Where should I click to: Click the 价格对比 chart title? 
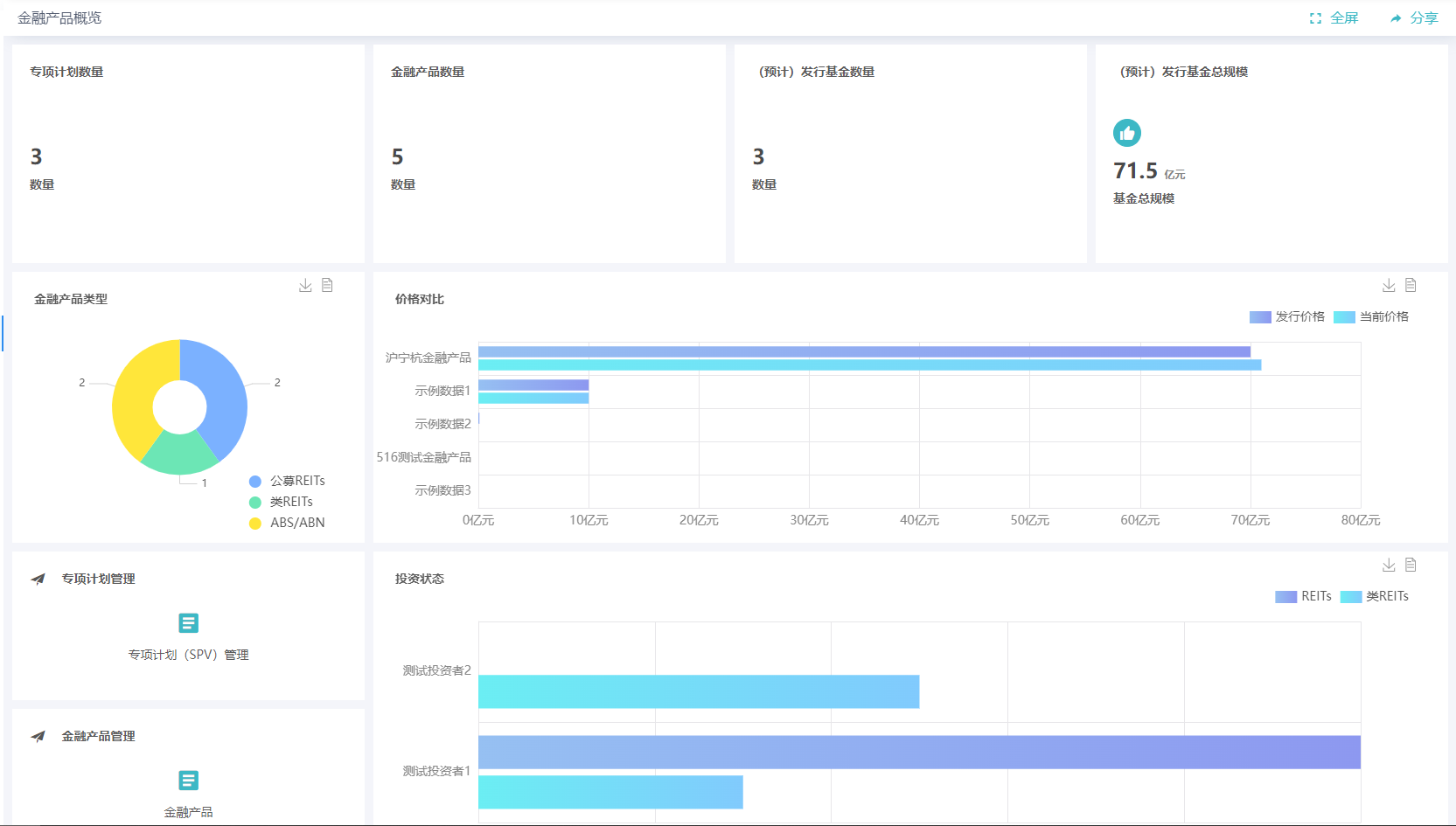(420, 299)
